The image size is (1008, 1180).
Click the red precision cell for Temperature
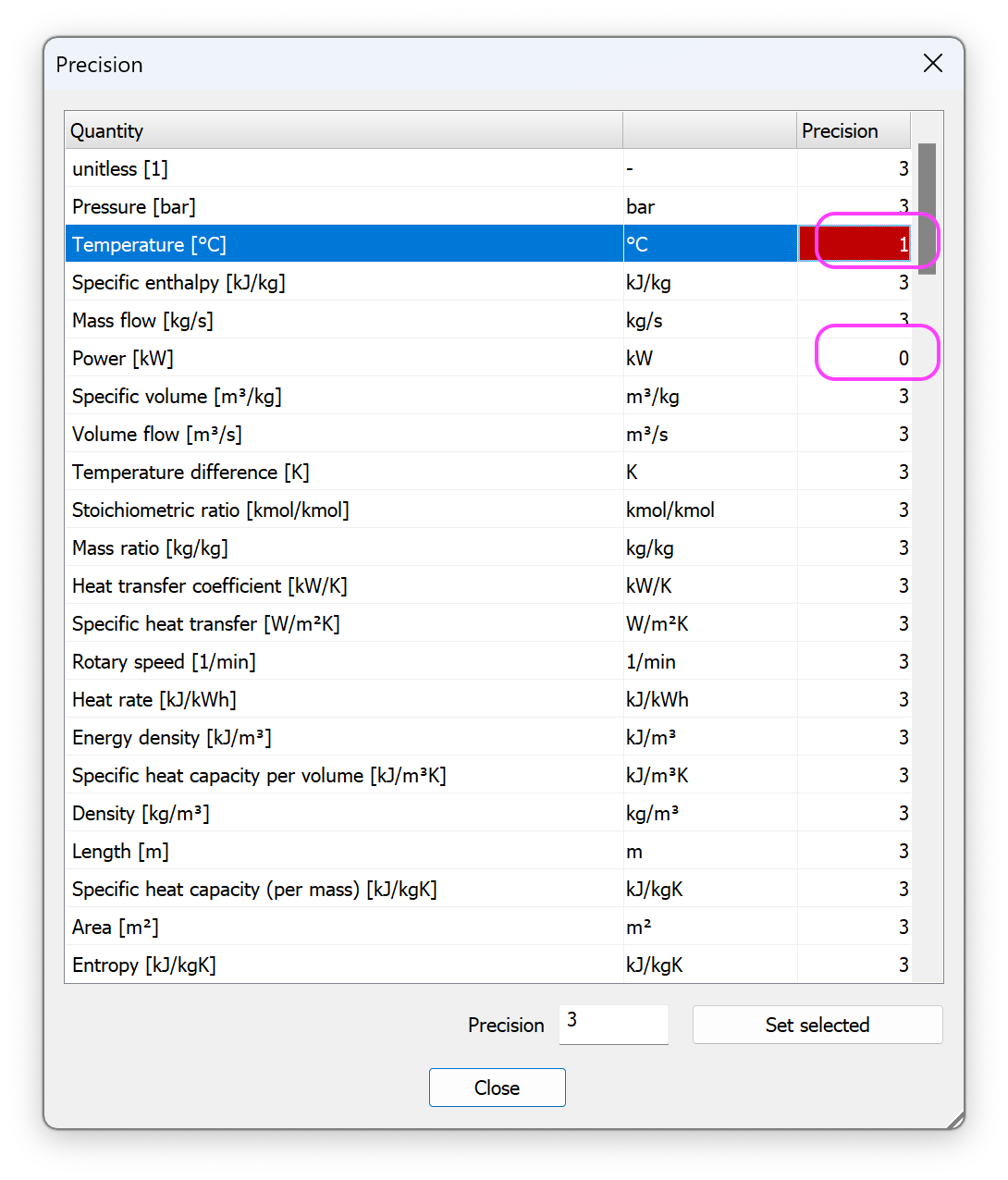[854, 244]
